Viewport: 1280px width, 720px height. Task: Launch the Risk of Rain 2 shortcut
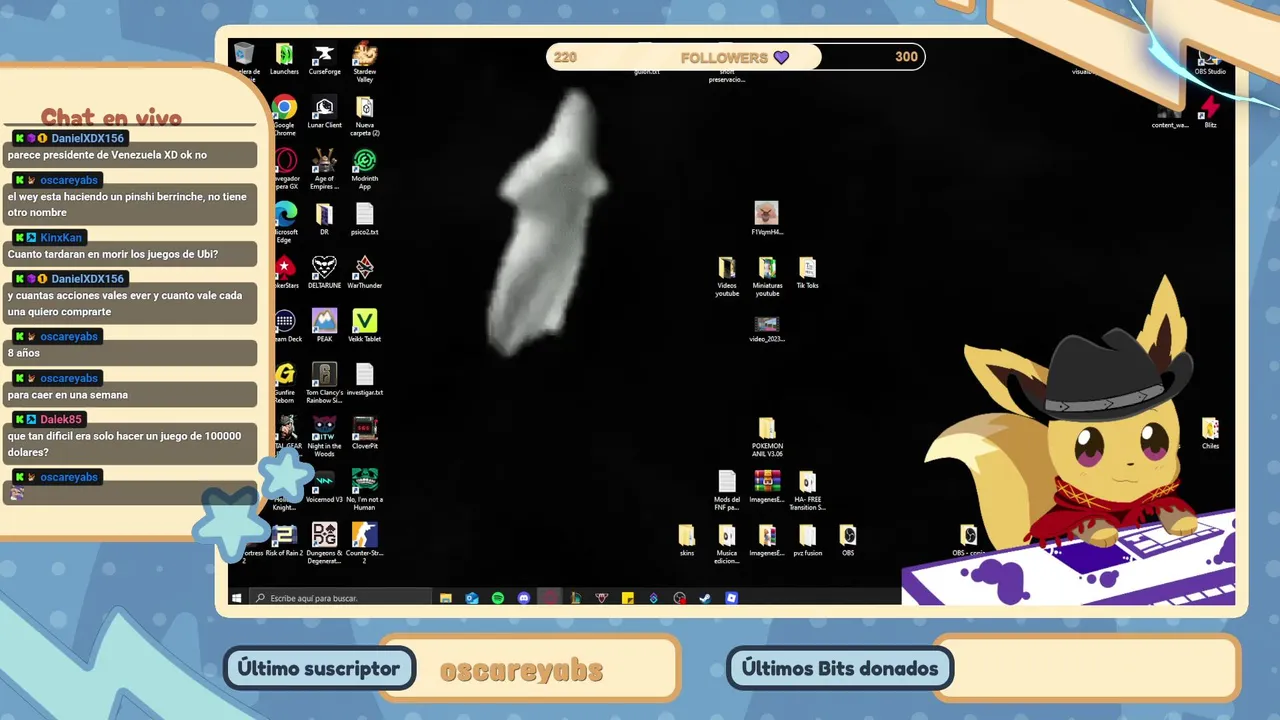click(x=284, y=540)
